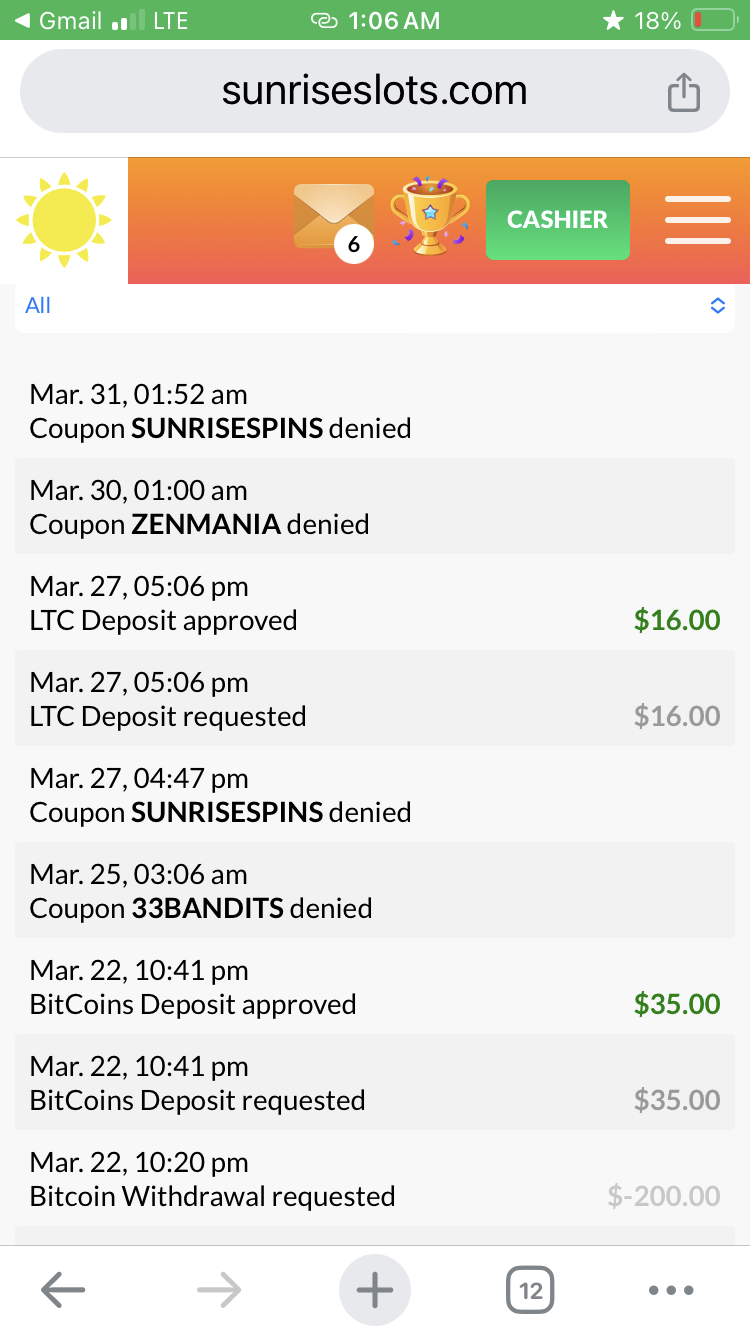Tap the gold trophy icon
The image size is (750, 1334).
click(x=429, y=216)
